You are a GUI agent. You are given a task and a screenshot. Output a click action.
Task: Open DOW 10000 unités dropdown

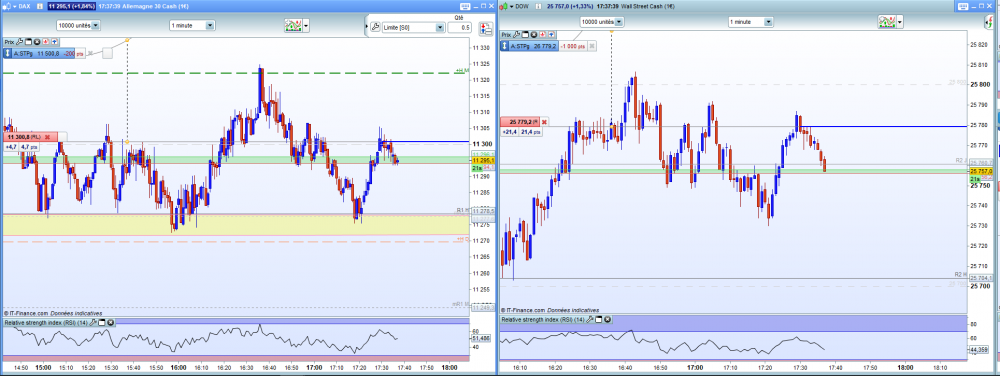[619, 22]
